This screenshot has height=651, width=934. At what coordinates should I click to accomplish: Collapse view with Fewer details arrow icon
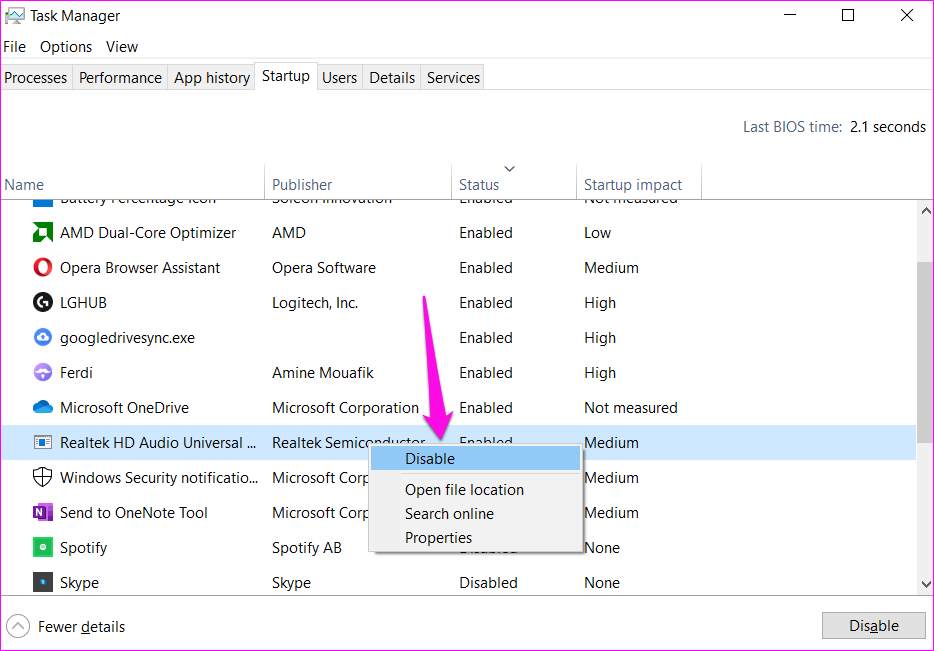pos(18,627)
